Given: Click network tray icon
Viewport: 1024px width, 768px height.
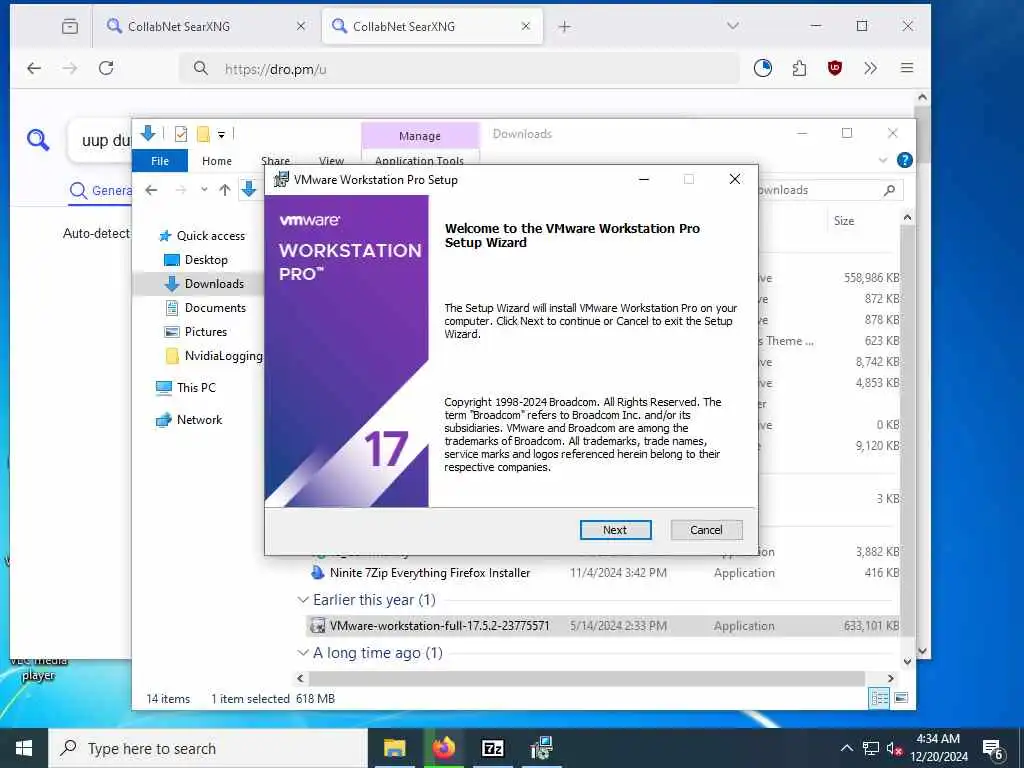Looking at the screenshot, I should point(871,748).
